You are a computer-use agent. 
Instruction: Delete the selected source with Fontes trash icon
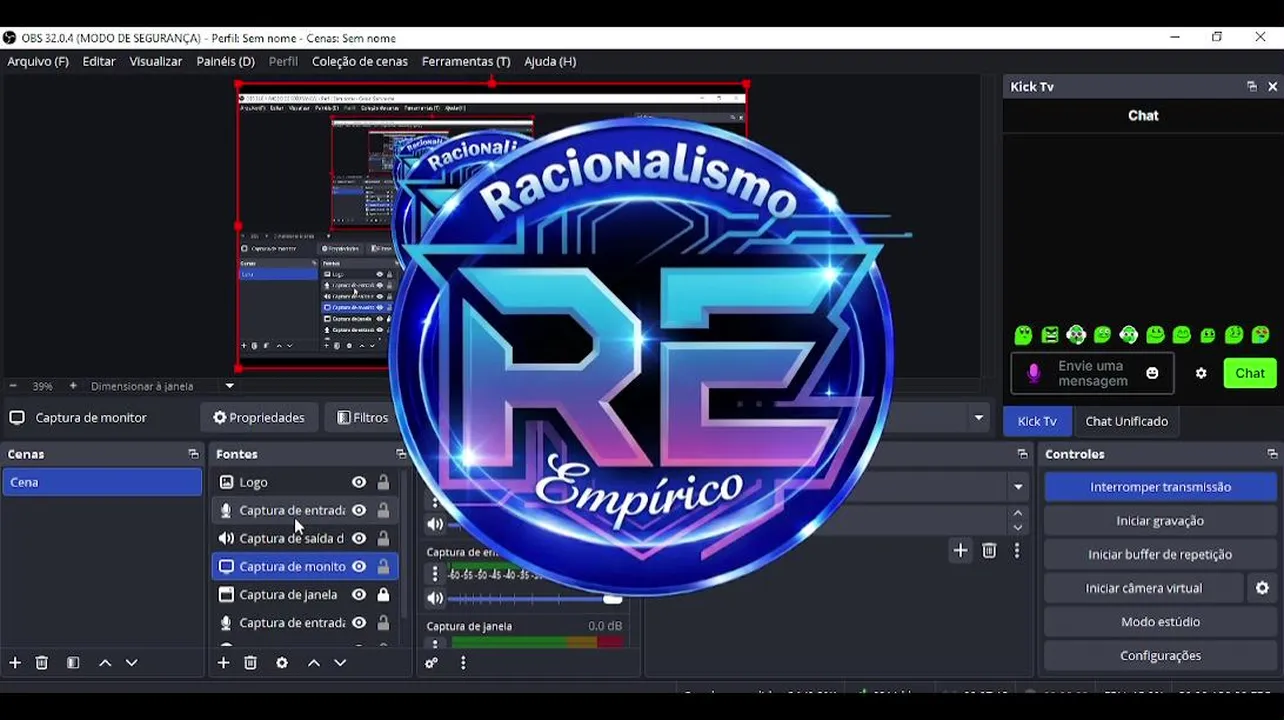click(251, 663)
